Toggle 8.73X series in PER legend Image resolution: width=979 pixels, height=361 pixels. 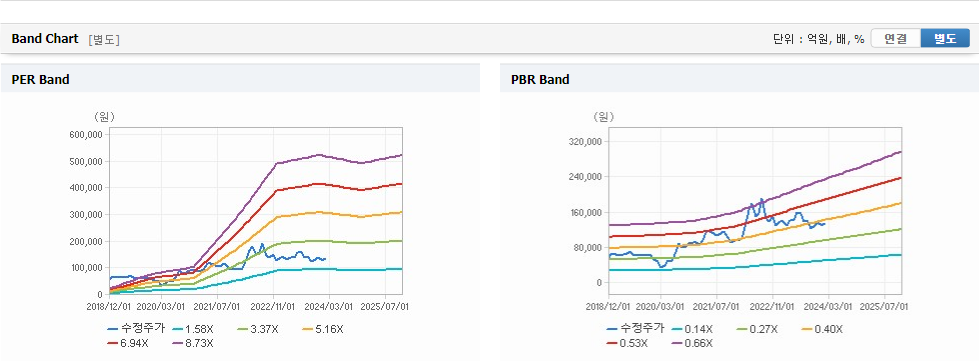coord(192,343)
